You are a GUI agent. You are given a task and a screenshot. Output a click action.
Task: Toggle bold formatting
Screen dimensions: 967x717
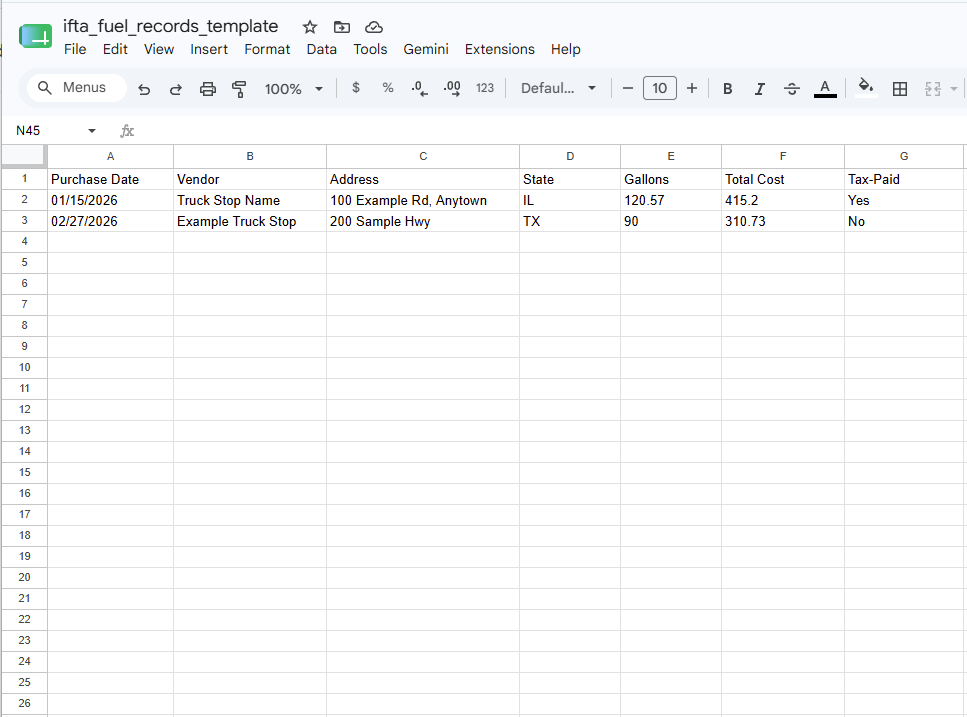click(x=728, y=89)
